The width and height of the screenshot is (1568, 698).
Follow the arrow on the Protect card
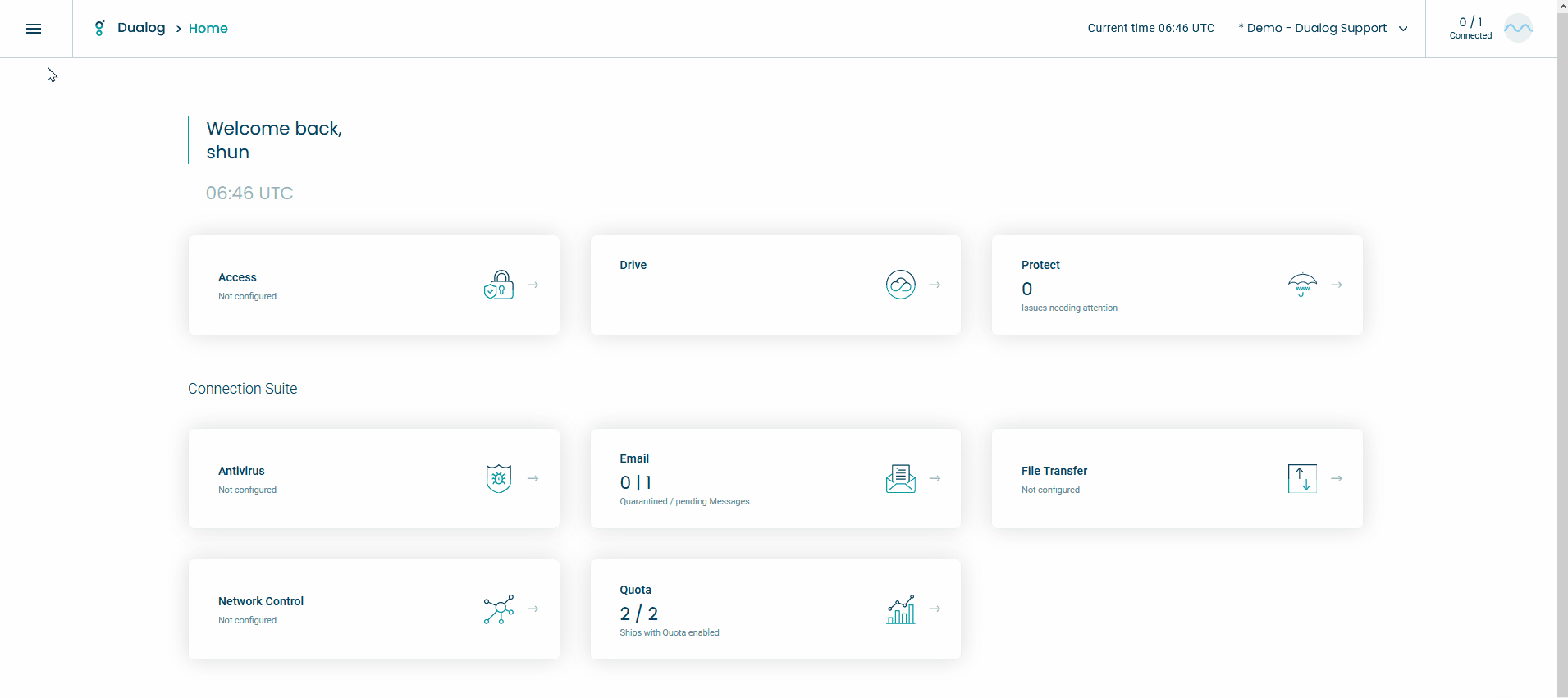(1337, 285)
